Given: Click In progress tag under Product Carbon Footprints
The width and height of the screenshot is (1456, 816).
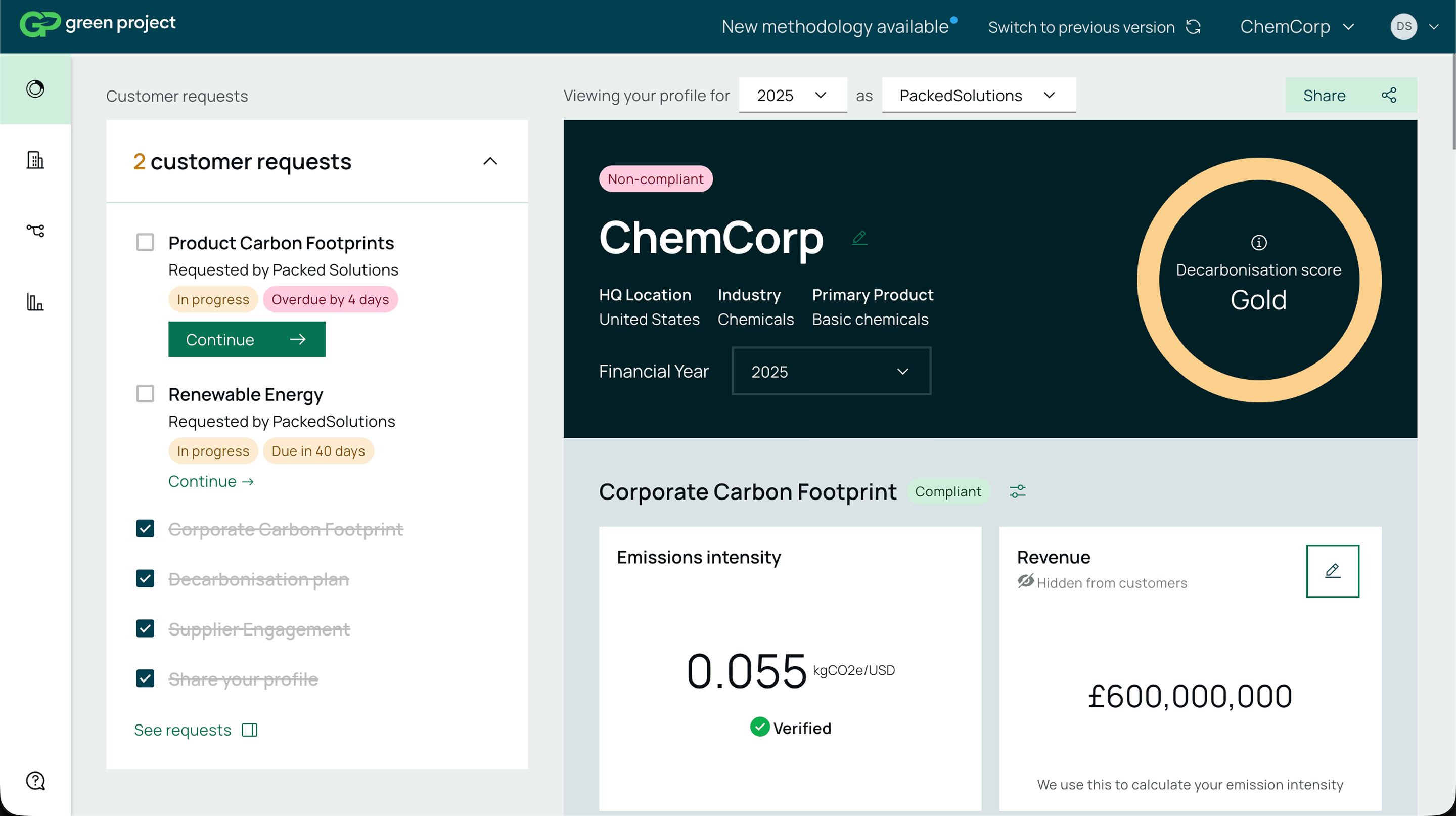Looking at the screenshot, I should 213,299.
